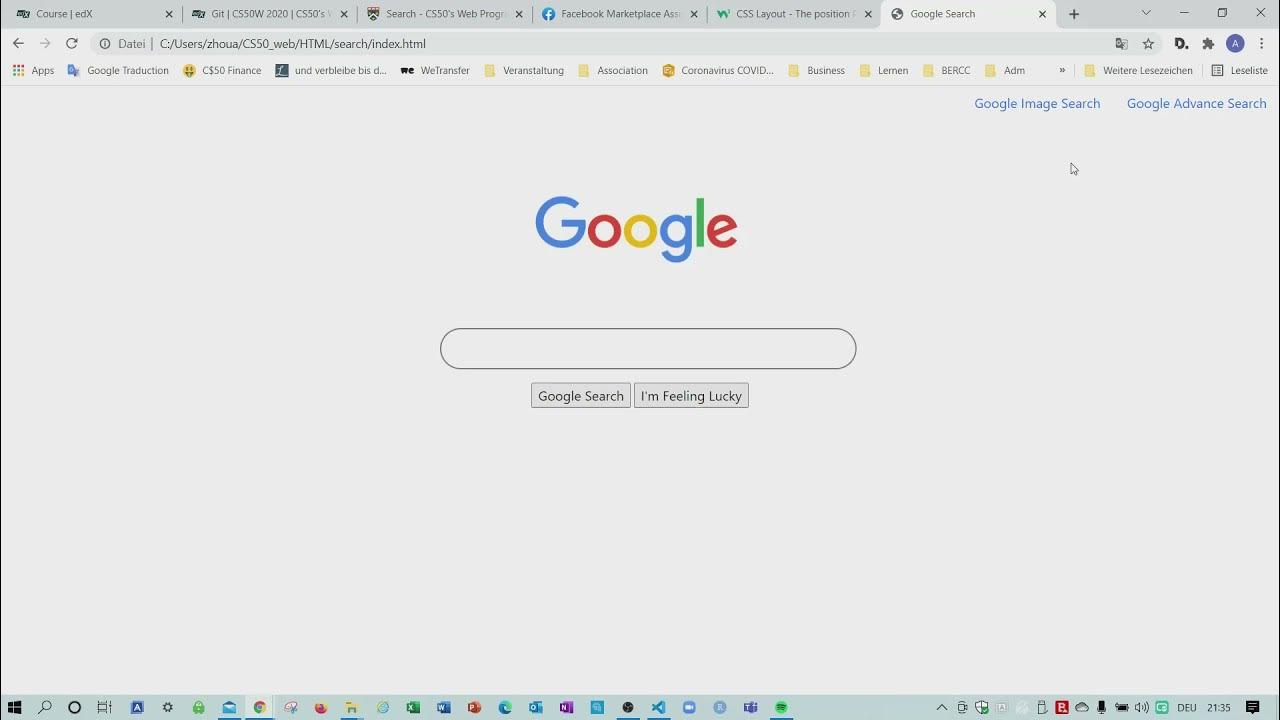The width and height of the screenshot is (1280, 720).
Task: Open the Settings gear in taskbar
Action: 167,707
